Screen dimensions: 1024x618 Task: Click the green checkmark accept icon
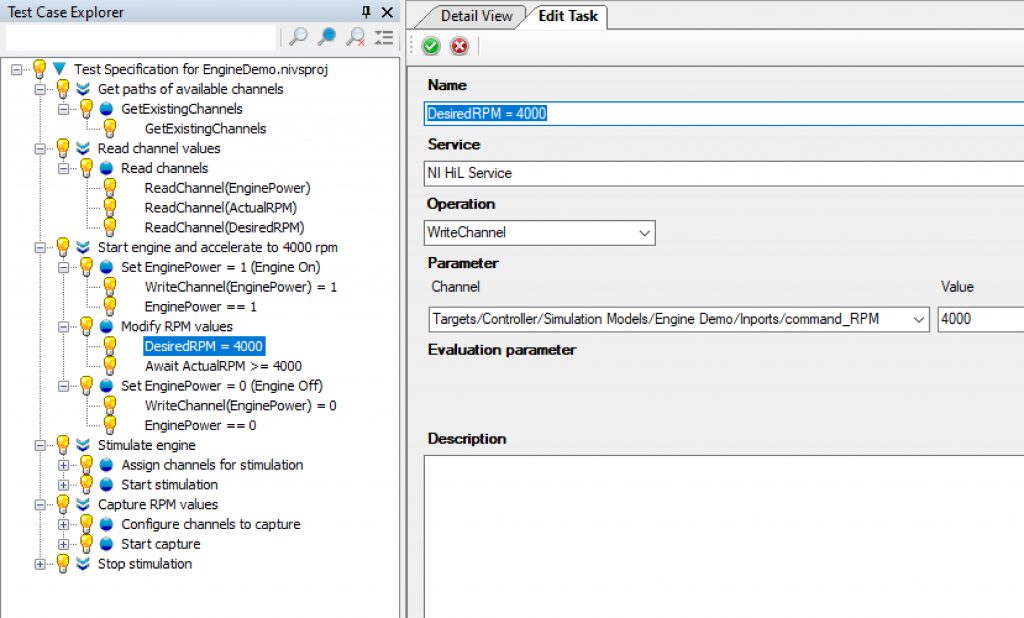tap(431, 46)
